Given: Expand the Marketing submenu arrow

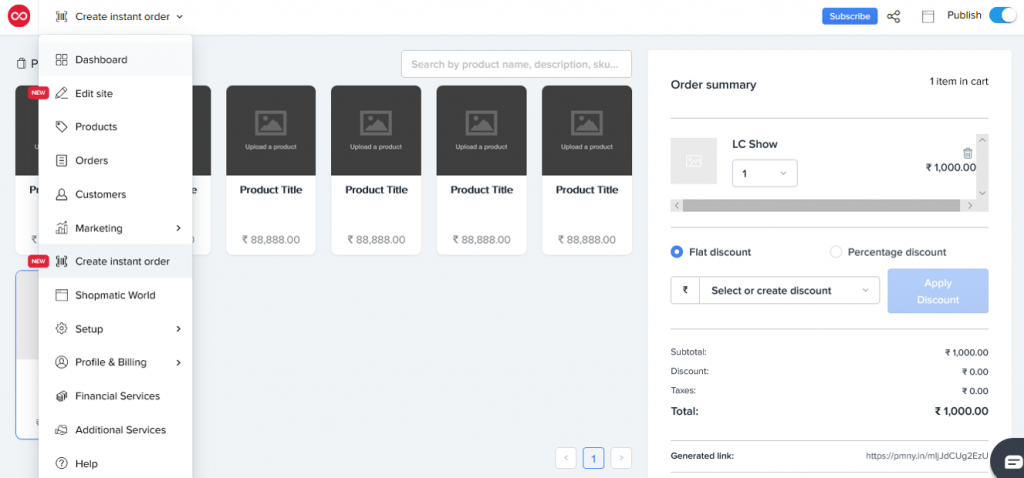Looking at the screenshot, I should [x=178, y=228].
